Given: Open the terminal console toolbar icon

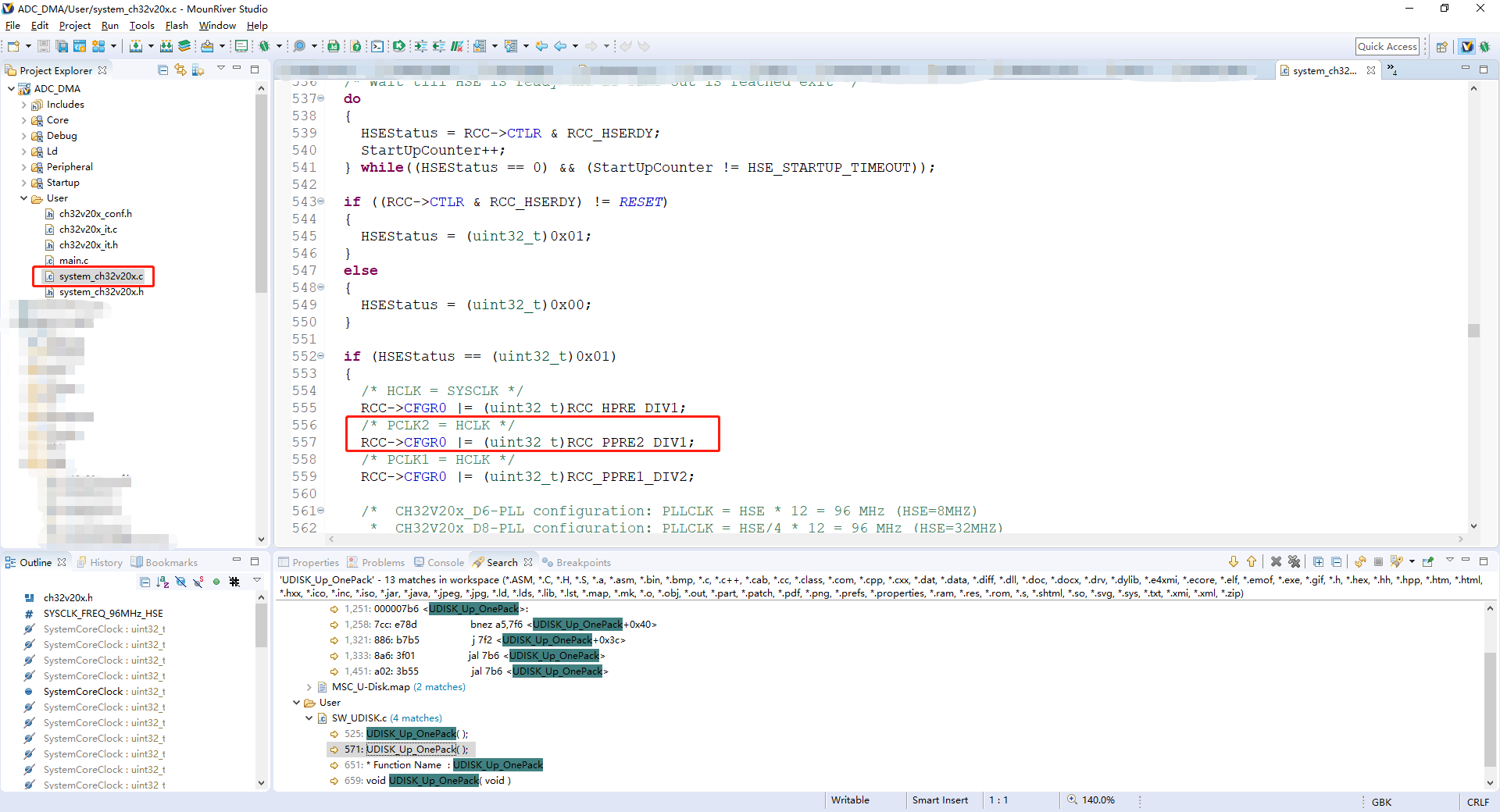Looking at the screenshot, I should pyautogui.click(x=377, y=46).
